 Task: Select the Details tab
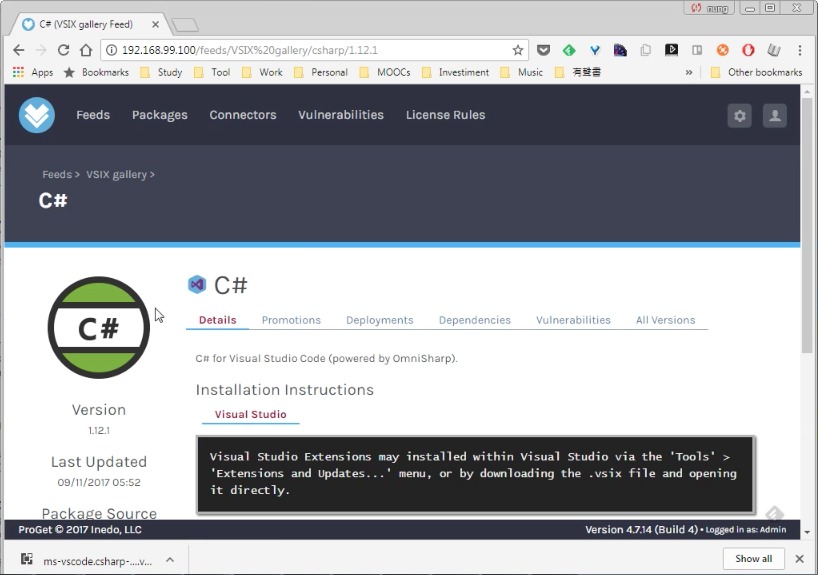click(x=218, y=320)
